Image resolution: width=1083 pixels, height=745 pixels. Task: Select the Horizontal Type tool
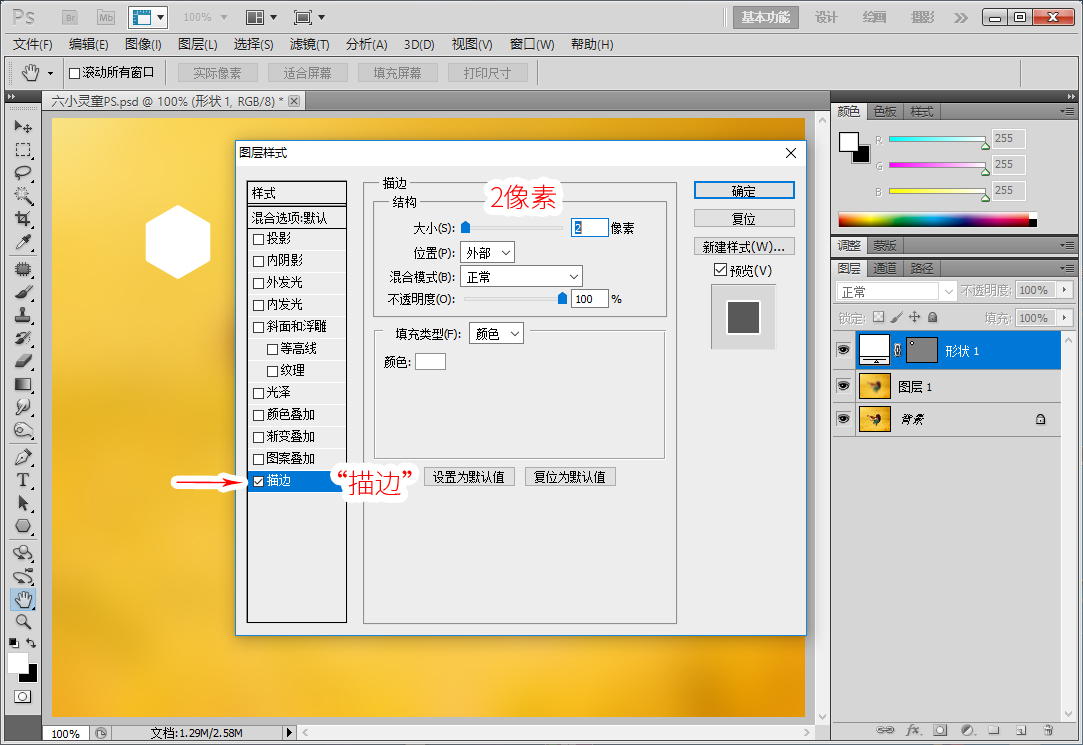[23, 480]
